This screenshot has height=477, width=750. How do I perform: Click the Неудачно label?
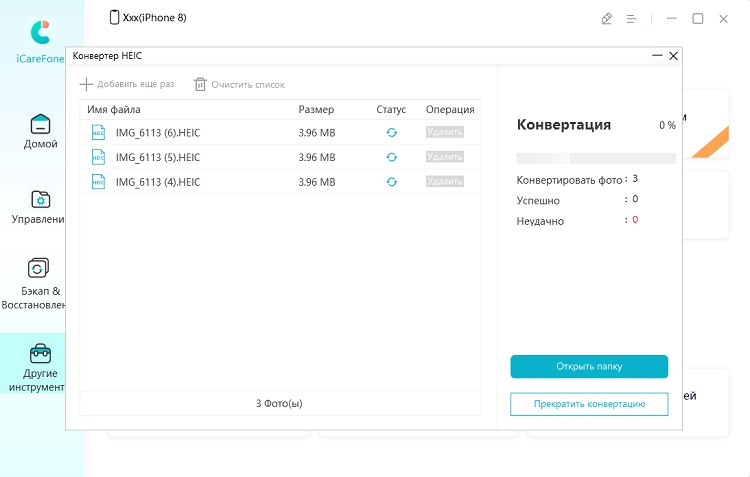coord(540,221)
